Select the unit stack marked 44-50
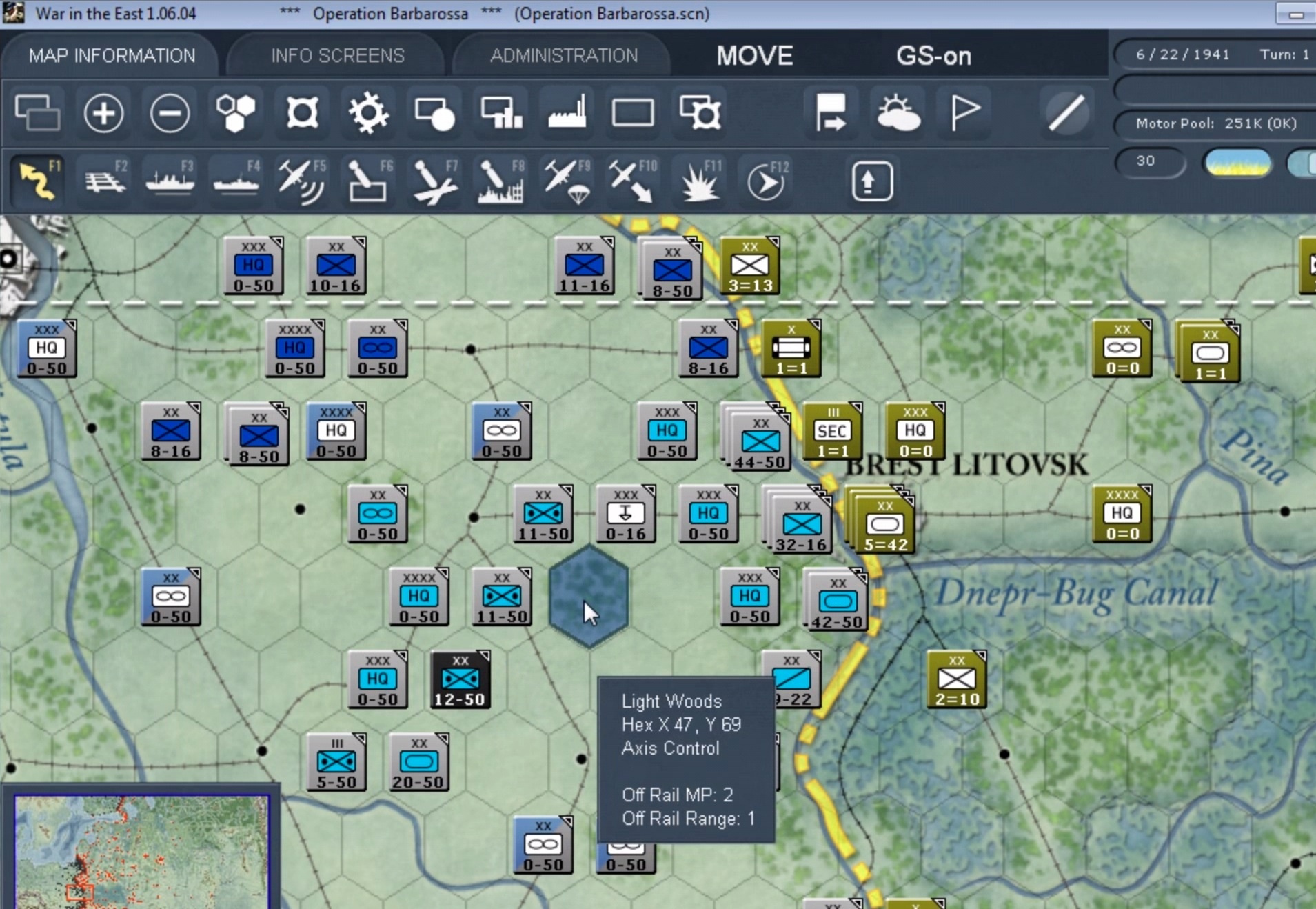Screen dimensions: 1316x909 [x=756, y=437]
